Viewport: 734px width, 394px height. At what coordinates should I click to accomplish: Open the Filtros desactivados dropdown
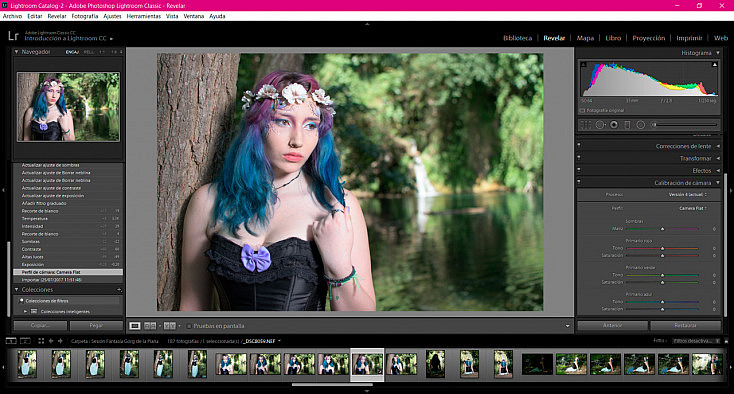(696, 341)
